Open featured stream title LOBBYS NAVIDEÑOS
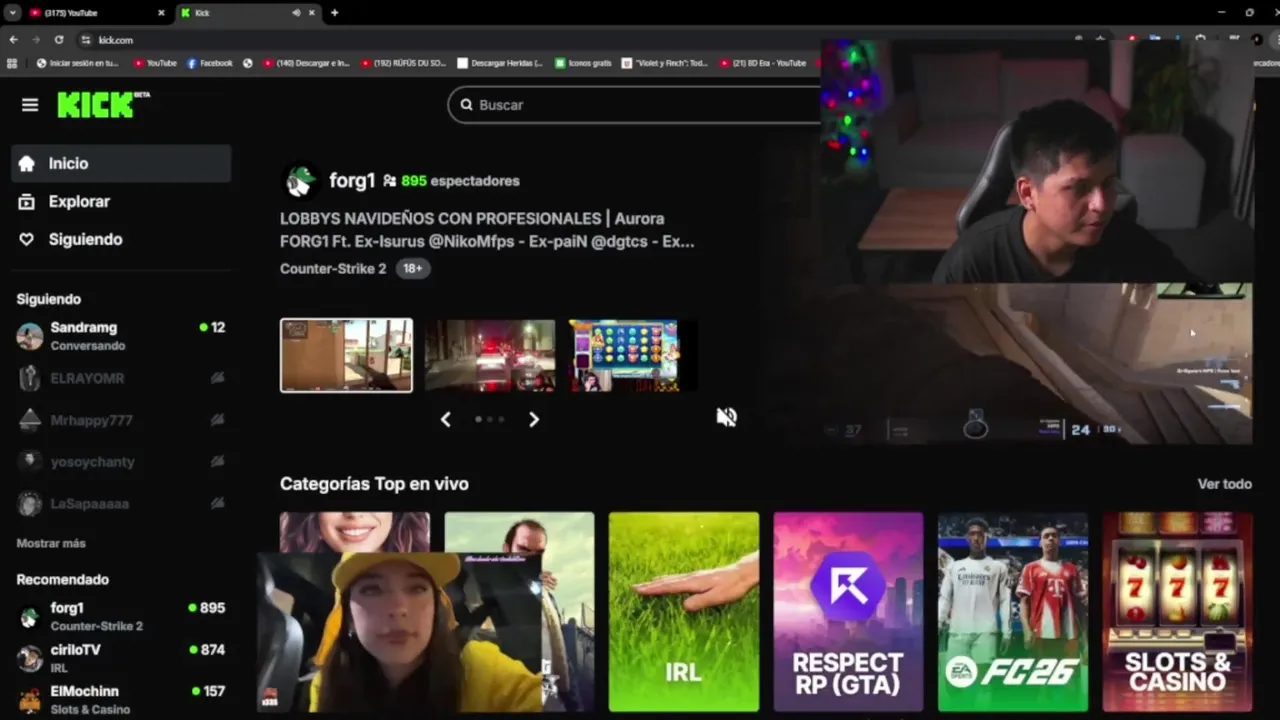The image size is (1280, 720). pos(487,230)
